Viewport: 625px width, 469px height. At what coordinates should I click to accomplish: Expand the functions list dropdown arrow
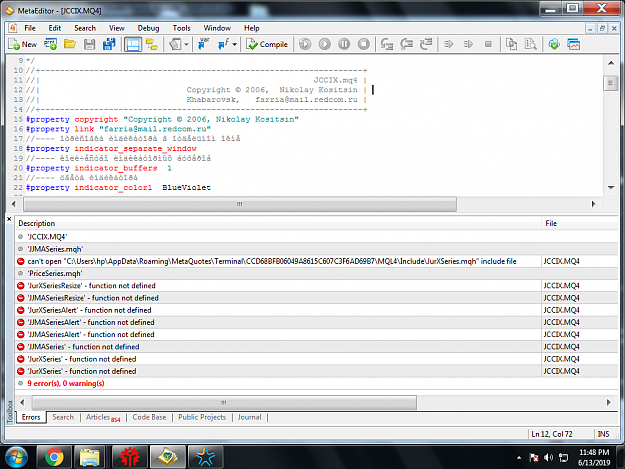[234, 44]
